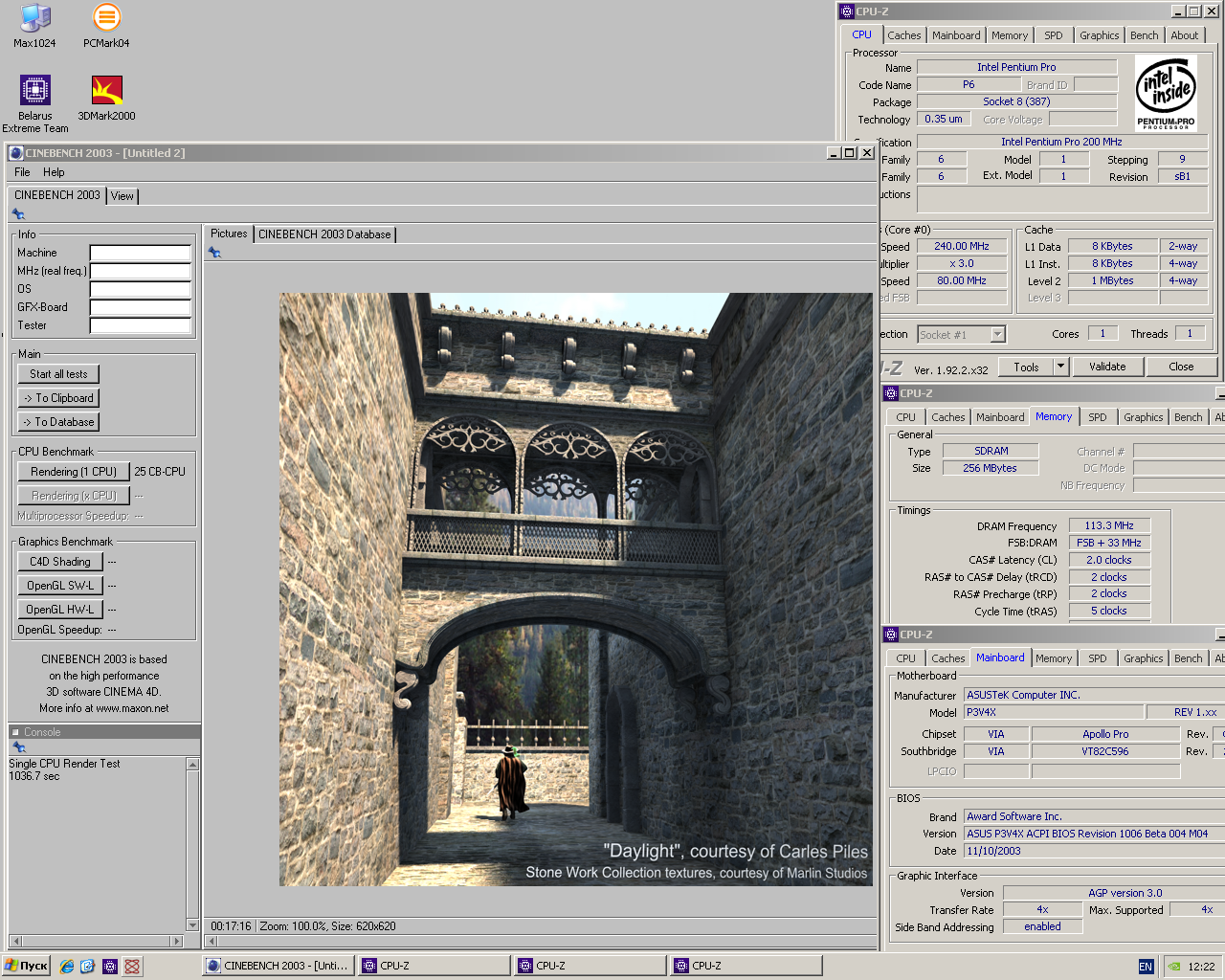The image size is (1225, 980).
Task: Click the '1036.7 sec' console output text
Action: coord(34,776)
